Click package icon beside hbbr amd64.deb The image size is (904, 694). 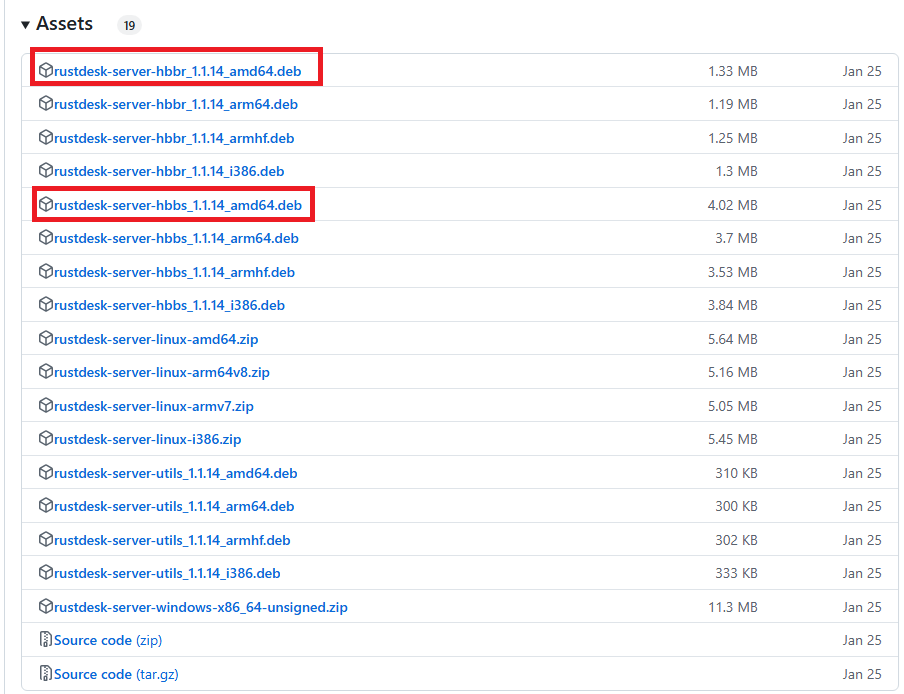pyautogui.click(x=45, y=71)
